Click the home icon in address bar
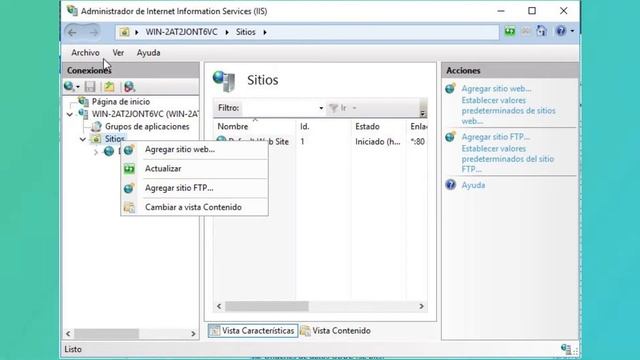 point(541,31)
